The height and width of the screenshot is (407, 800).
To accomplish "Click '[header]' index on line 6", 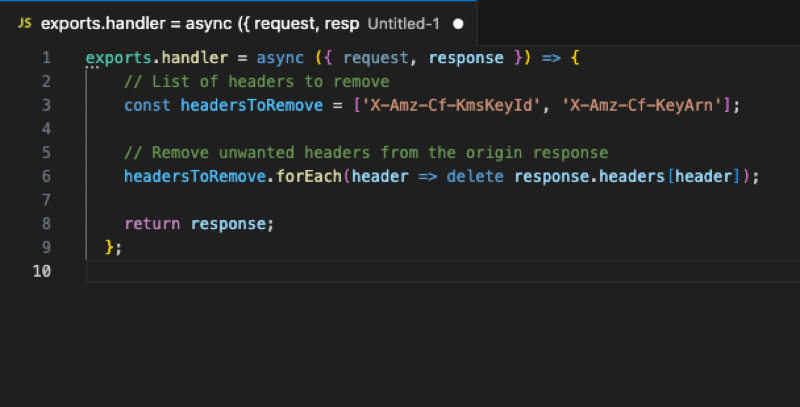I will (x=704, y=176).
